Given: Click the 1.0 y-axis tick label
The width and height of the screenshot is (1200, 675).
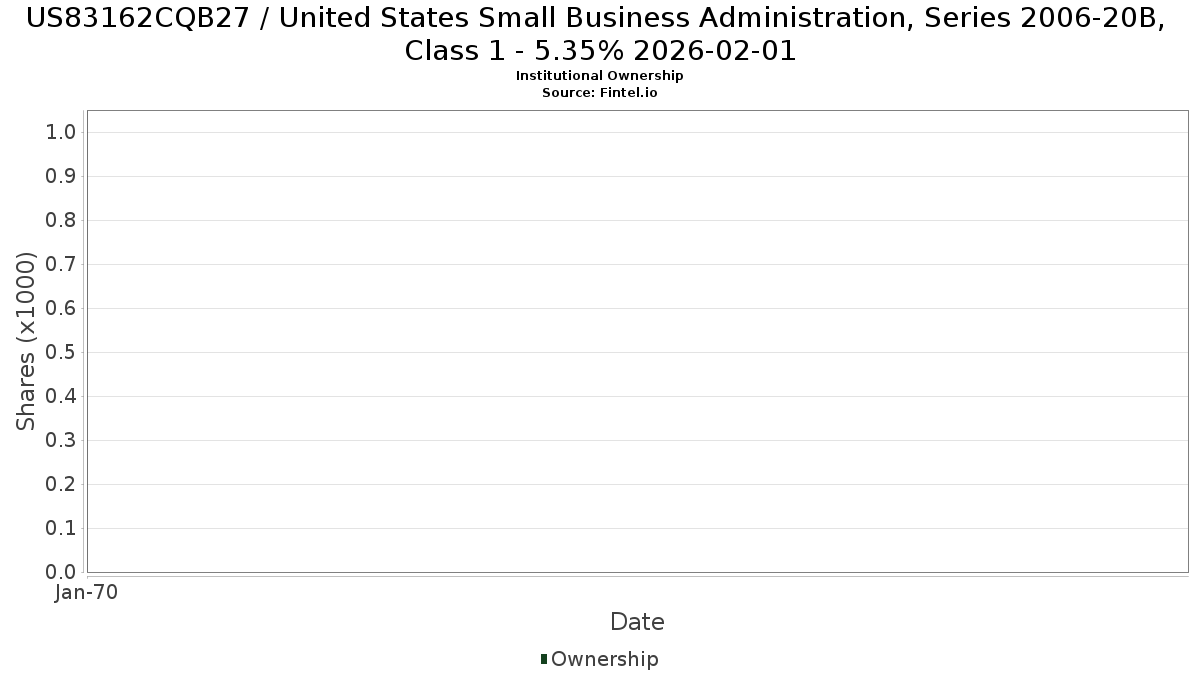Looking at the screenshot, I should click(x=62, y=133).
